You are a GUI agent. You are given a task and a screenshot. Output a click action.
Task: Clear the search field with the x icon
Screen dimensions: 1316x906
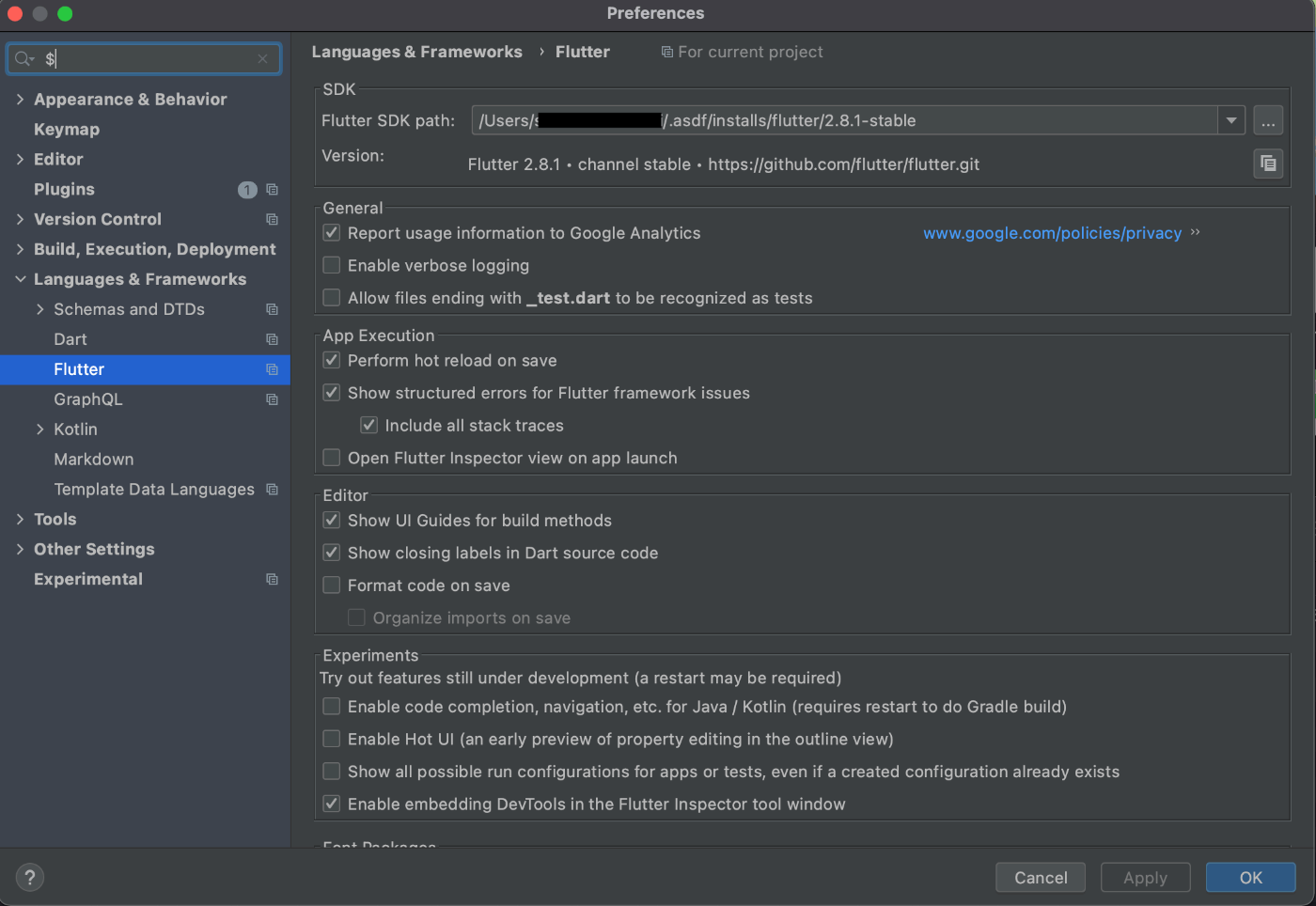tap(262, 59)
